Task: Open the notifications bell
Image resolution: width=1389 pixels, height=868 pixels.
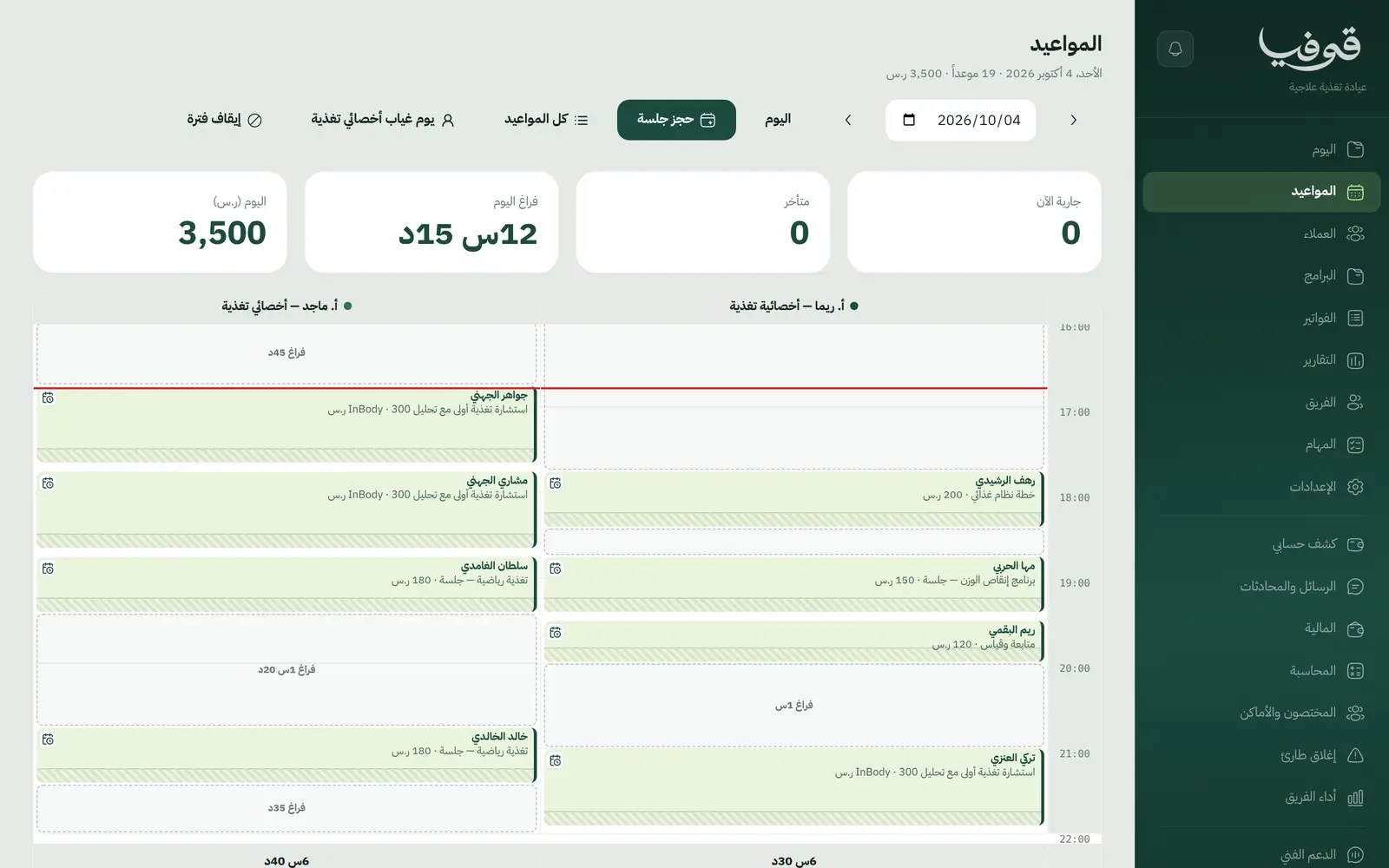Action: click(x=1175, y=49)
